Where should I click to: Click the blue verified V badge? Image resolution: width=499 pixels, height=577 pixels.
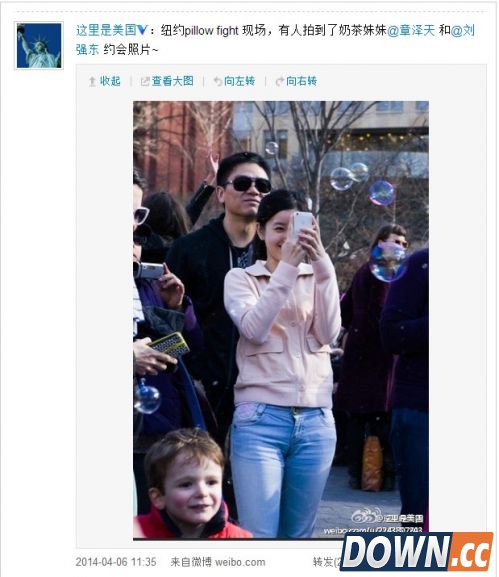coord(143,31)
